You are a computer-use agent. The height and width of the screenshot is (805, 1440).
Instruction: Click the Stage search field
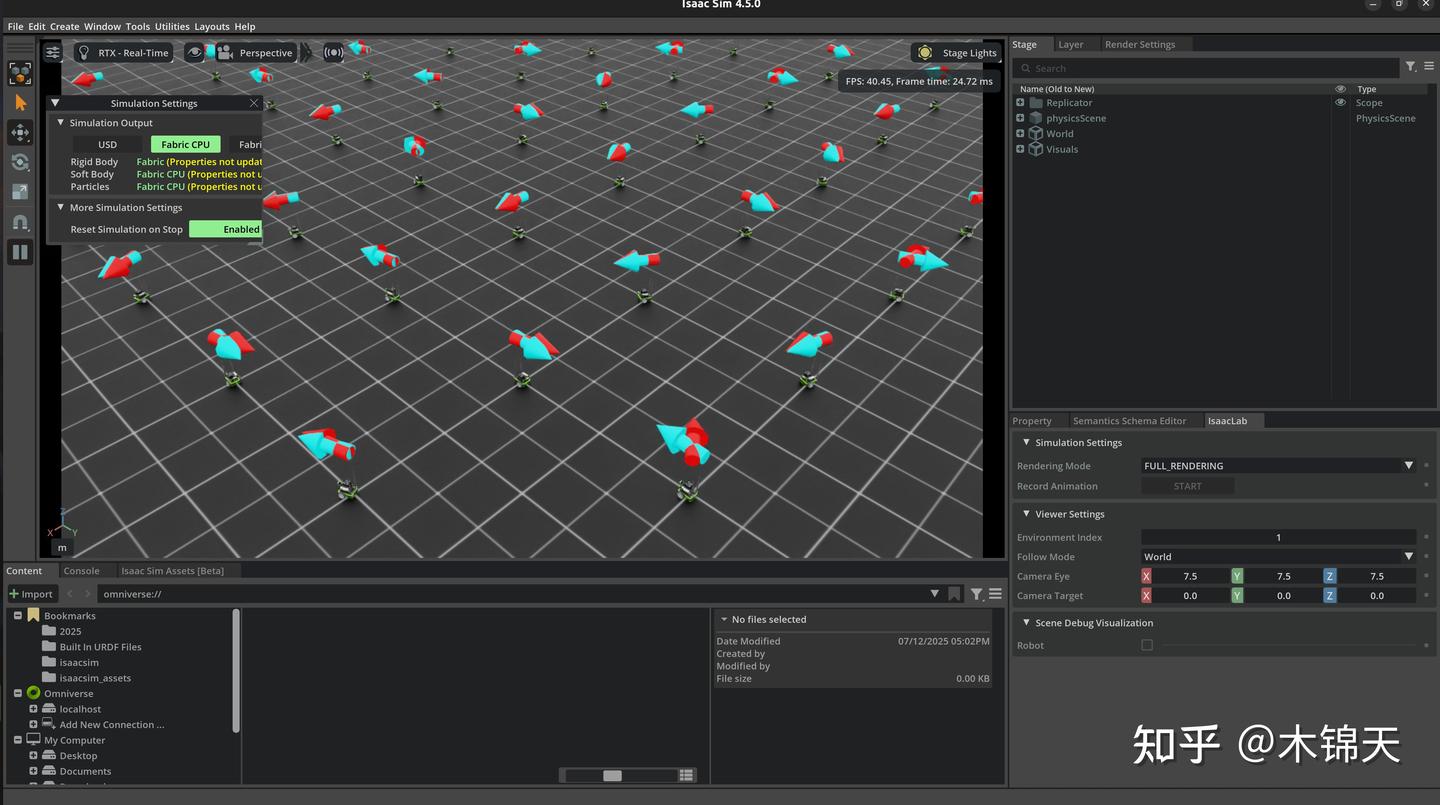click(x=1206, y=68)
